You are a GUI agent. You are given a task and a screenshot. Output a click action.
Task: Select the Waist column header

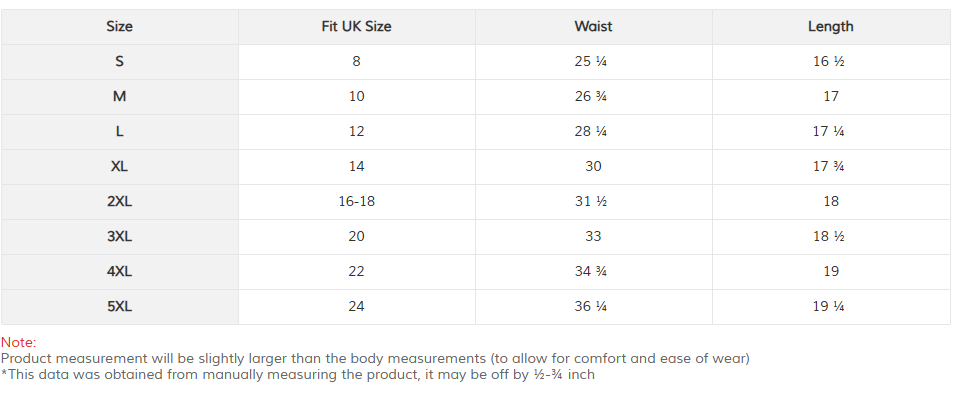pyautogui.click(x=593, y=27)
